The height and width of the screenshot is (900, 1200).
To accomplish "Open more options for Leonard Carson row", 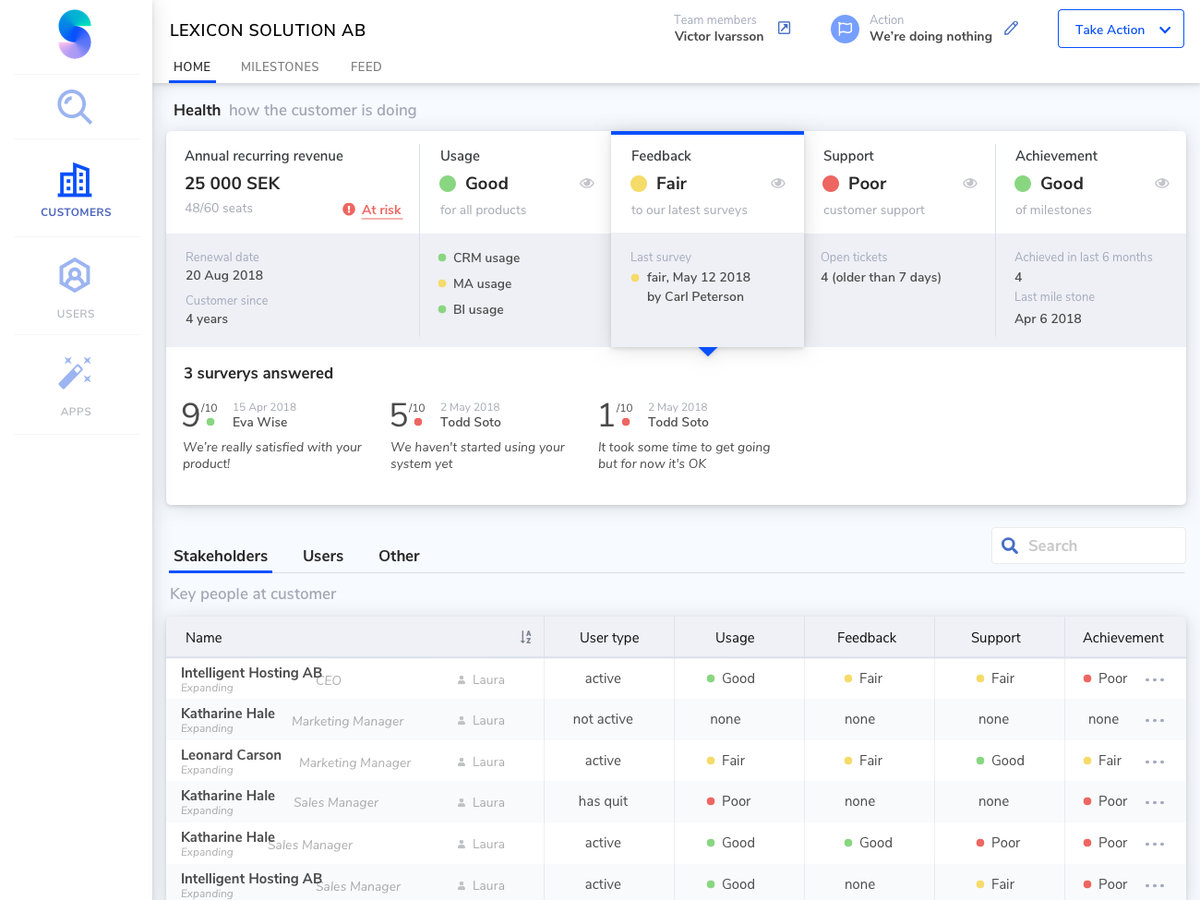I will click(x=1155, y=762).
